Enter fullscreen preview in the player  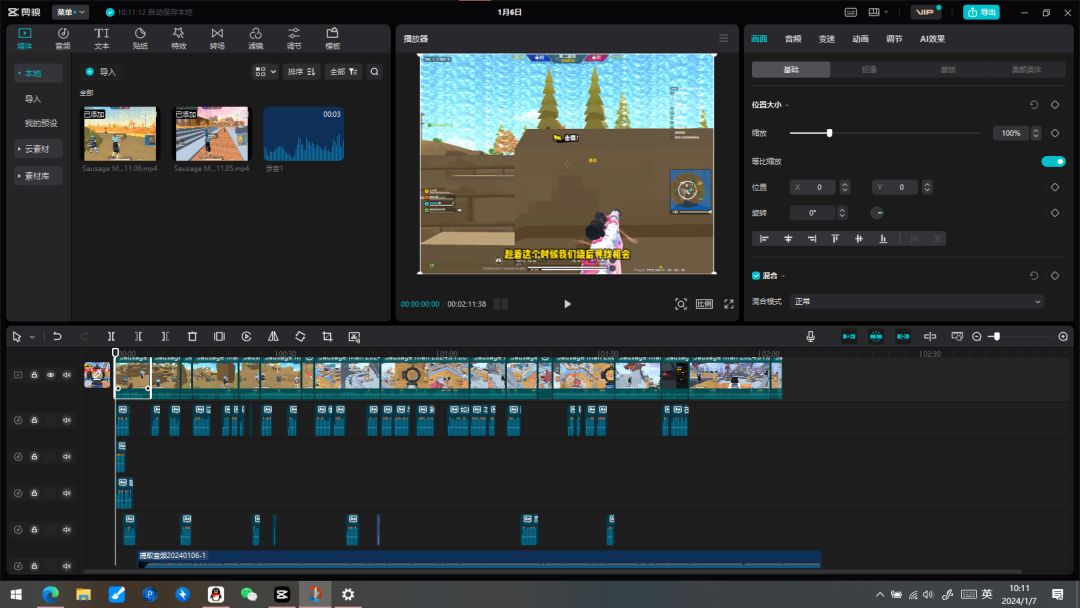click(x=729, y=304)
